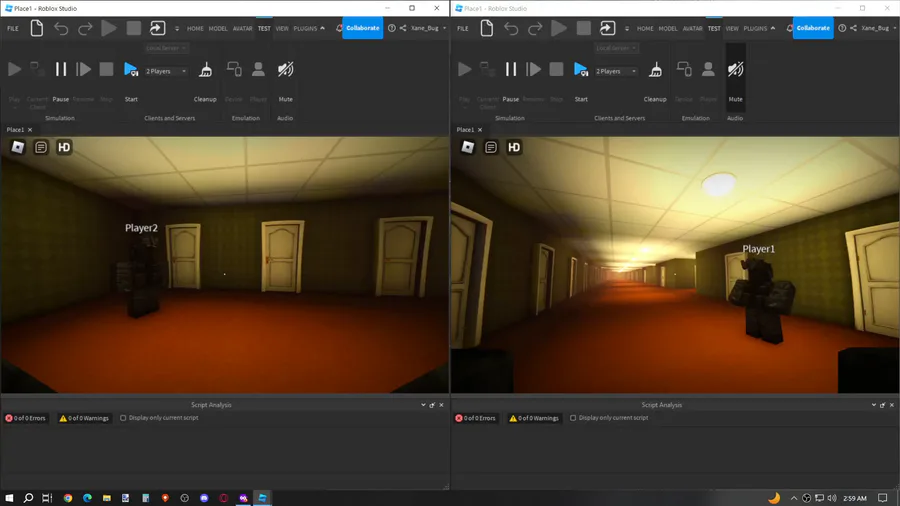Open the Local Server dropdown in right window
The image size is (900, 506).
pos(616,48)
